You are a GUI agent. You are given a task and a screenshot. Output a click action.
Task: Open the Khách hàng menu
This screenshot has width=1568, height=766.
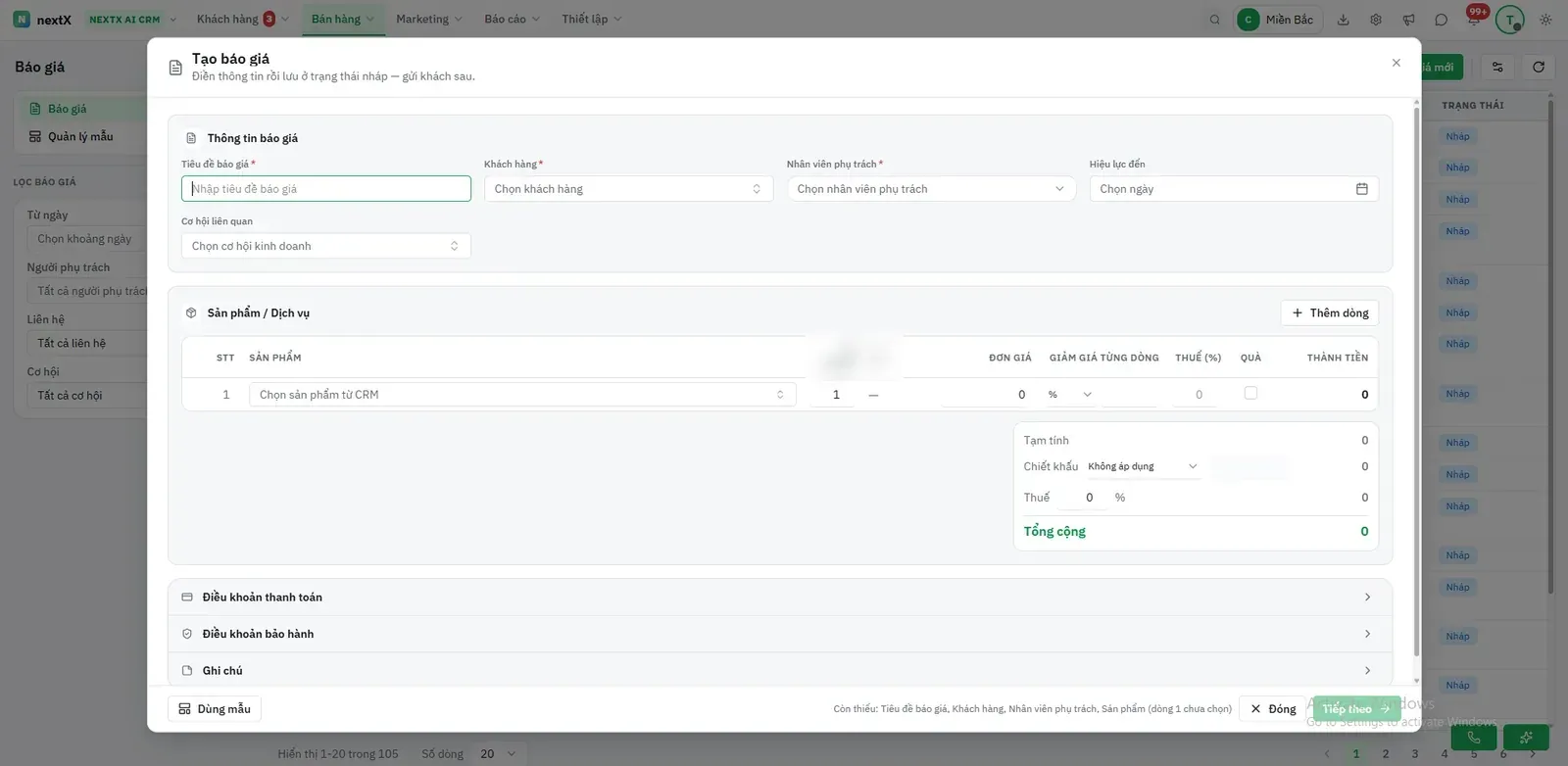tap(242, 19)
